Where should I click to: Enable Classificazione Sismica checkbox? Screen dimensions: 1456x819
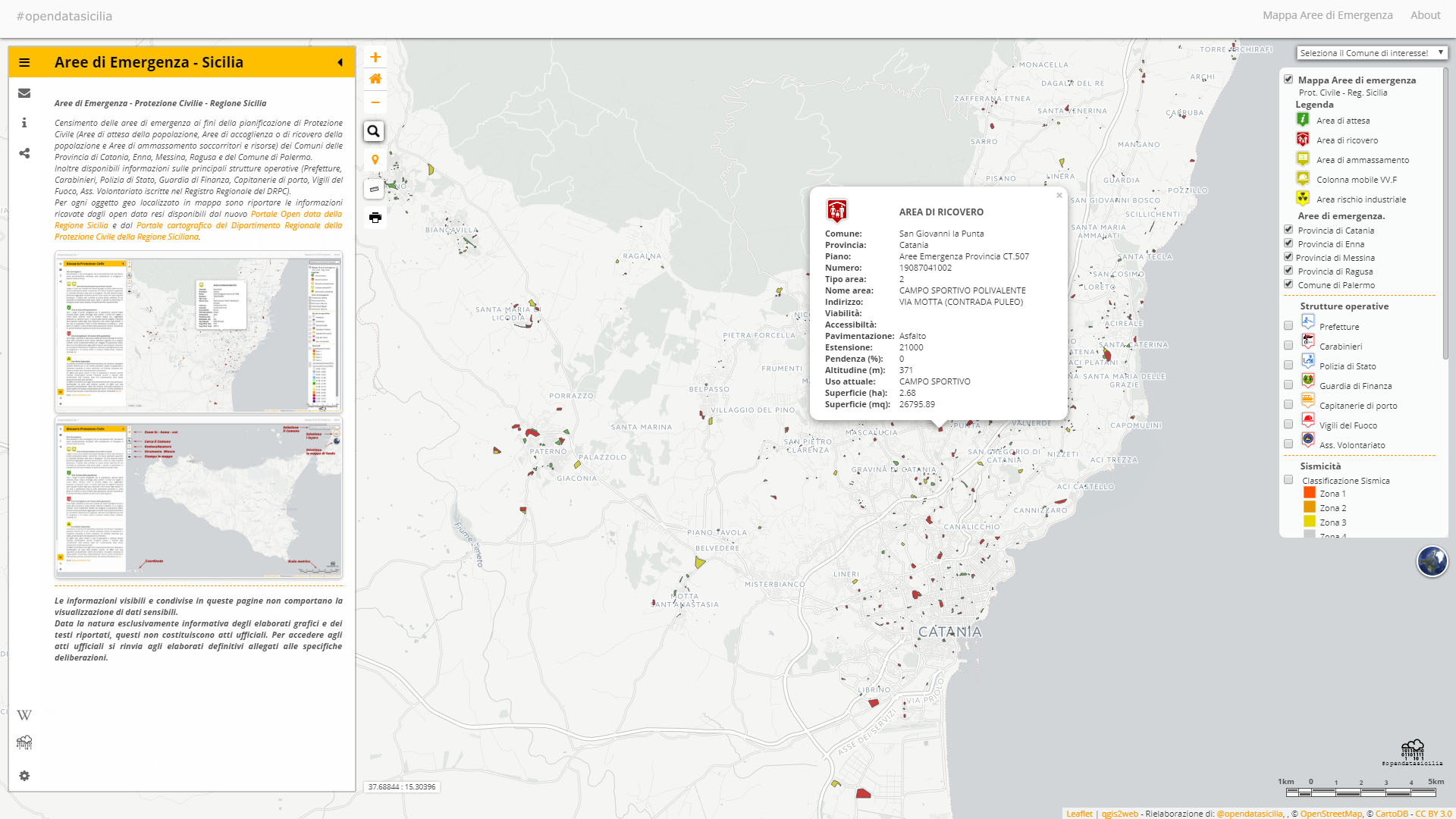1288,480
